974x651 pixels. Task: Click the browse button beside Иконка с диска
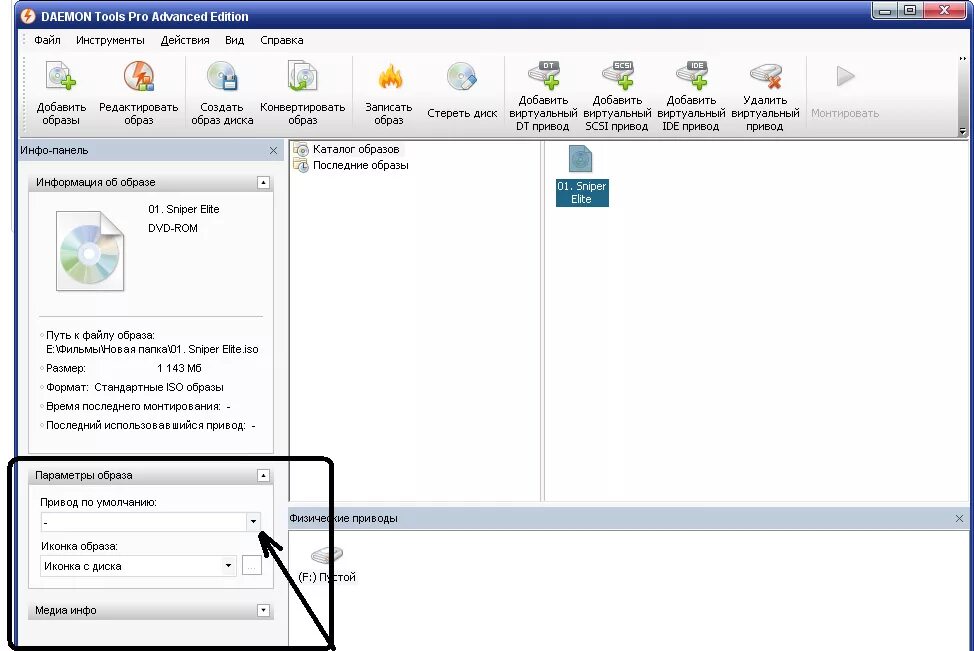click(252, 565)
